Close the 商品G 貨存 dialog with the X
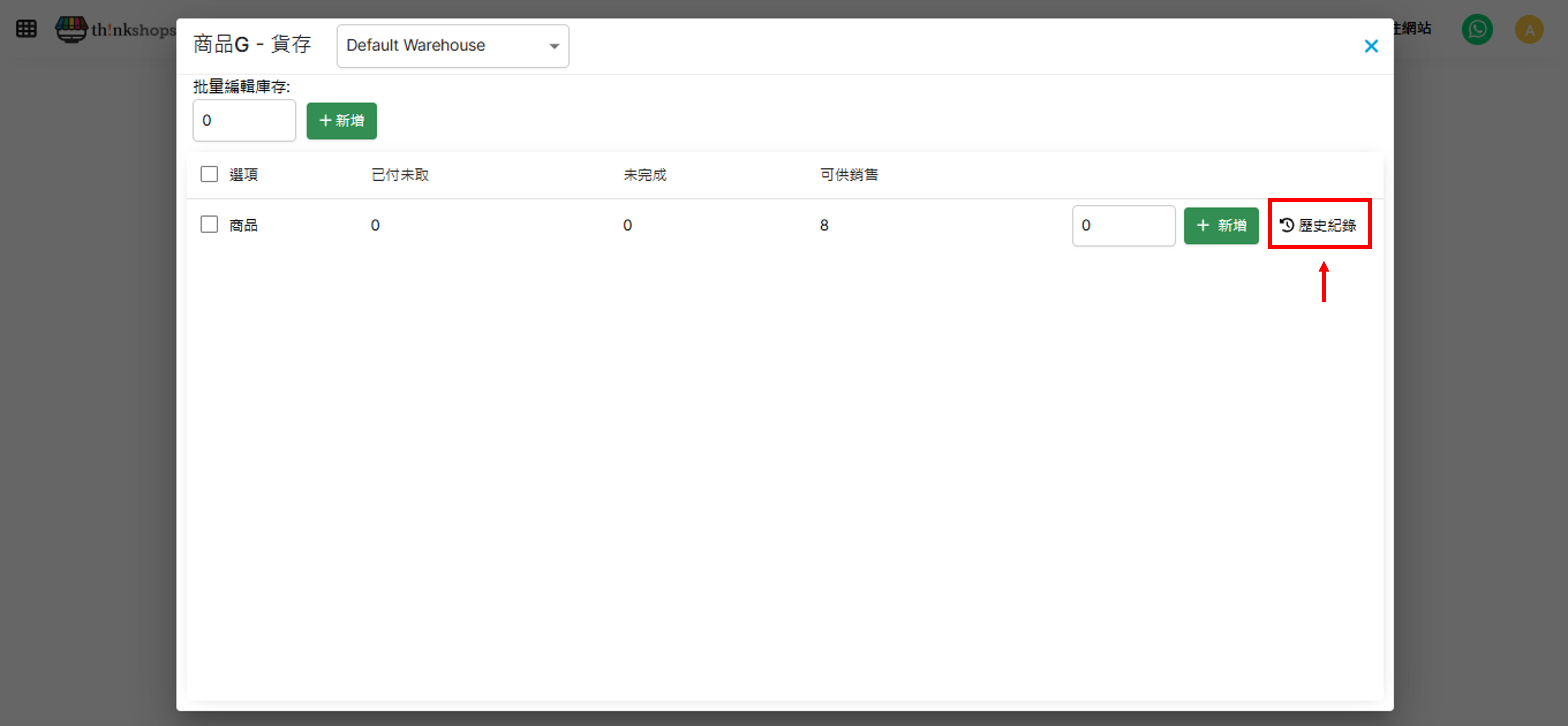The width and height of the screenshot is (1568, 726). click(1371, 46)
